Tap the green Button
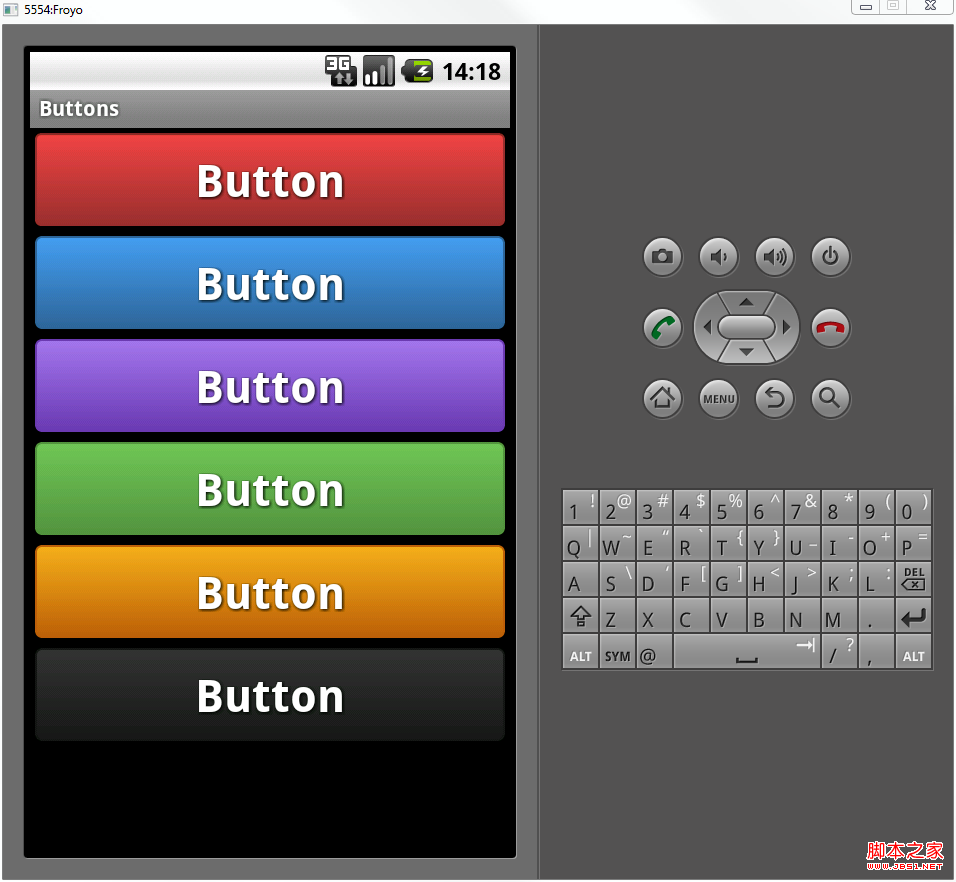 pyautogui.click(x=270, y=489)
